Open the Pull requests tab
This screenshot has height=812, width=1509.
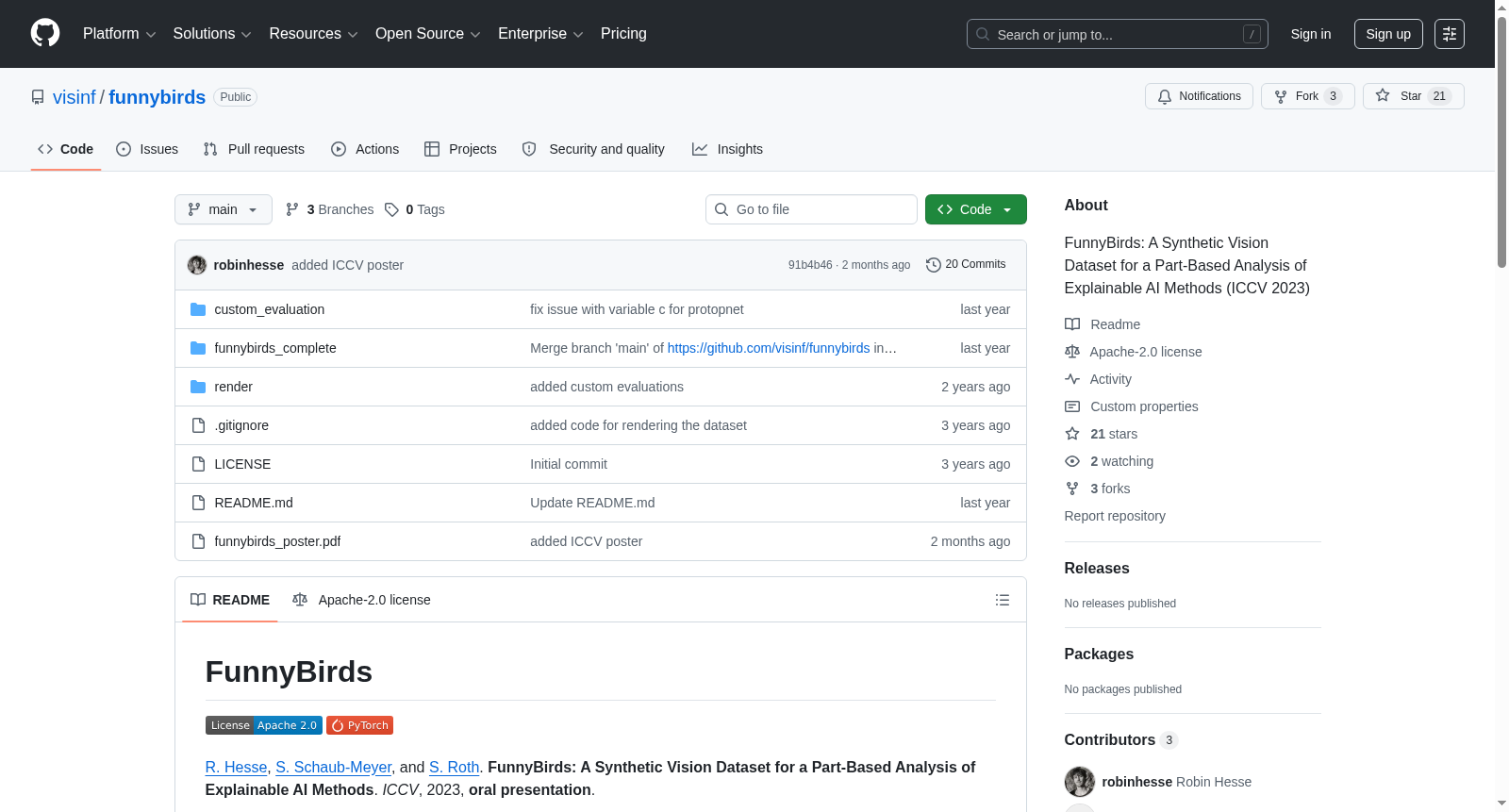pos(254,149)
